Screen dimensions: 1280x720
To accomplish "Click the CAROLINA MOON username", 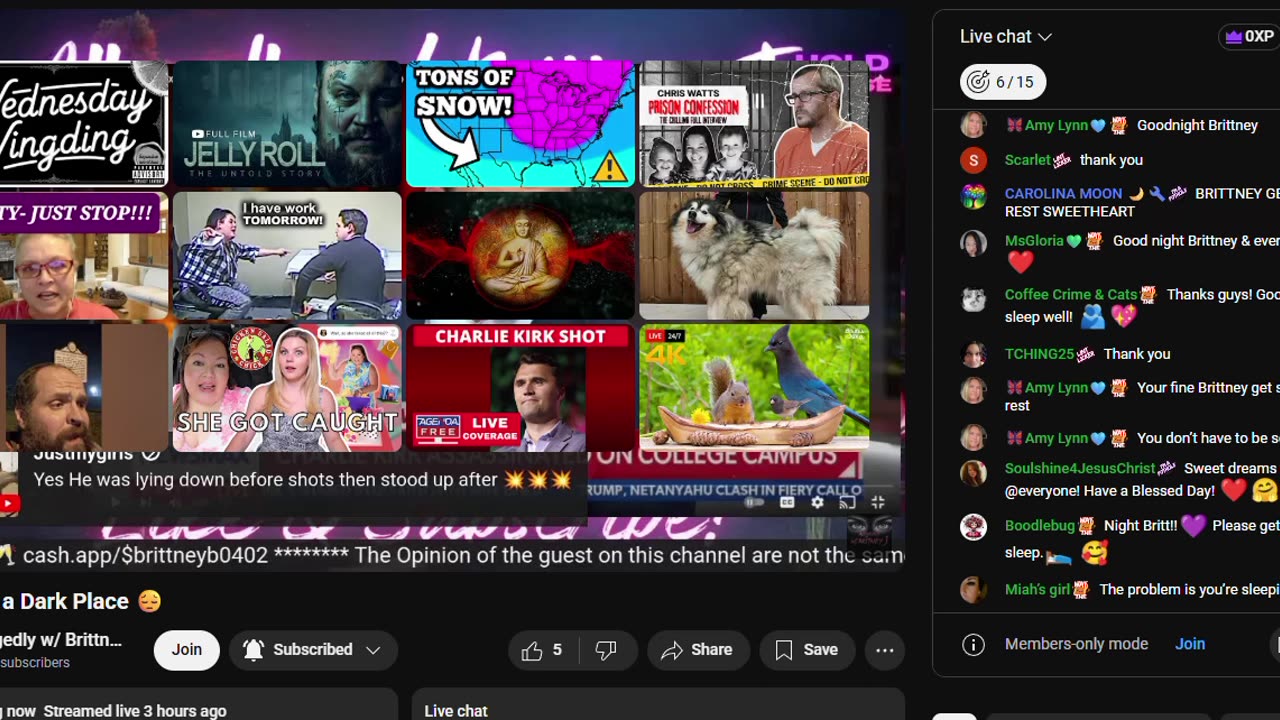I will tap(1063, 194).
